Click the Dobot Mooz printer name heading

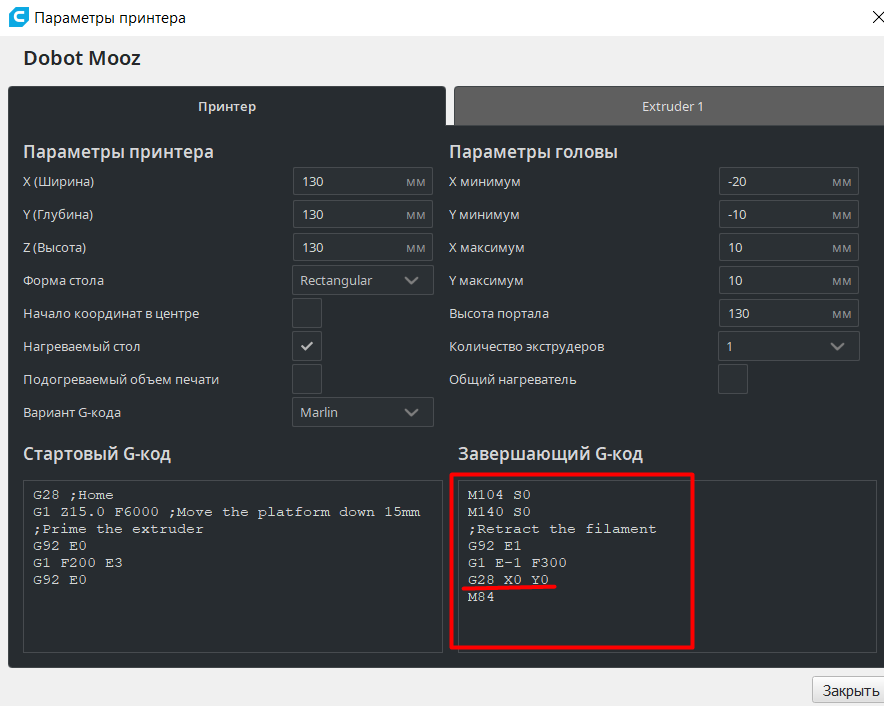pyautogui.click(x=82, y=58)
